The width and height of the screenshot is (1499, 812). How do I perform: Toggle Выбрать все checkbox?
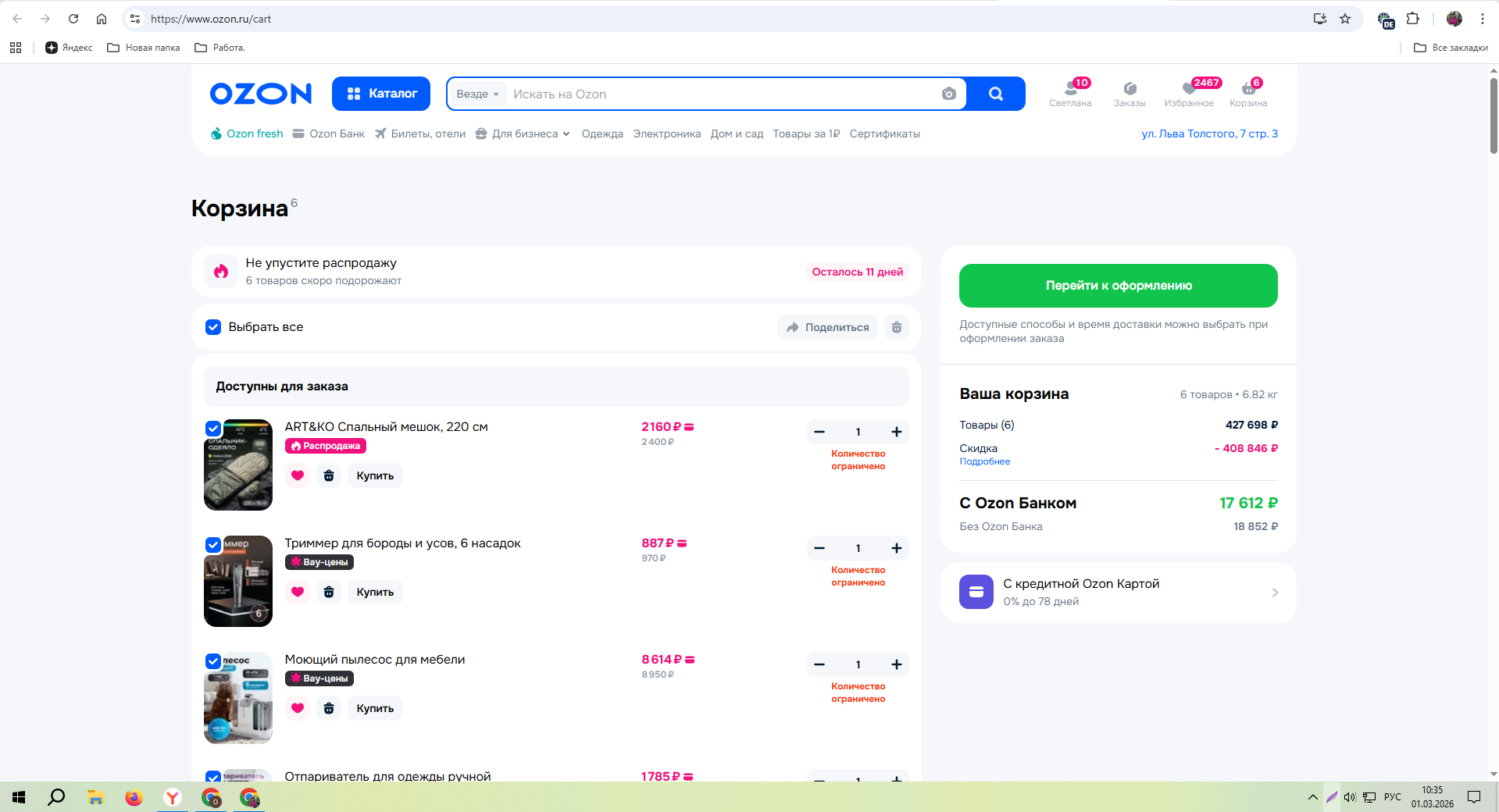tap(213, 327)
